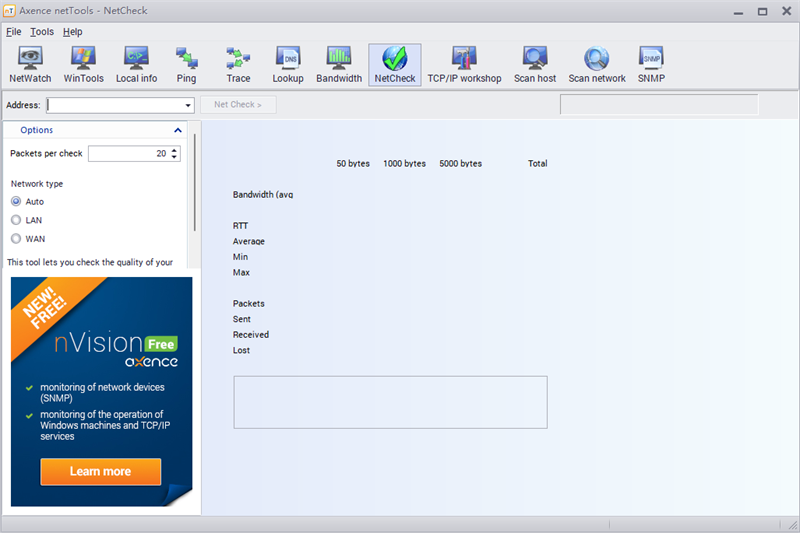This screenshot has width=800, height=533.
Task: Open the Scan network tool
Action: (597, 65)
